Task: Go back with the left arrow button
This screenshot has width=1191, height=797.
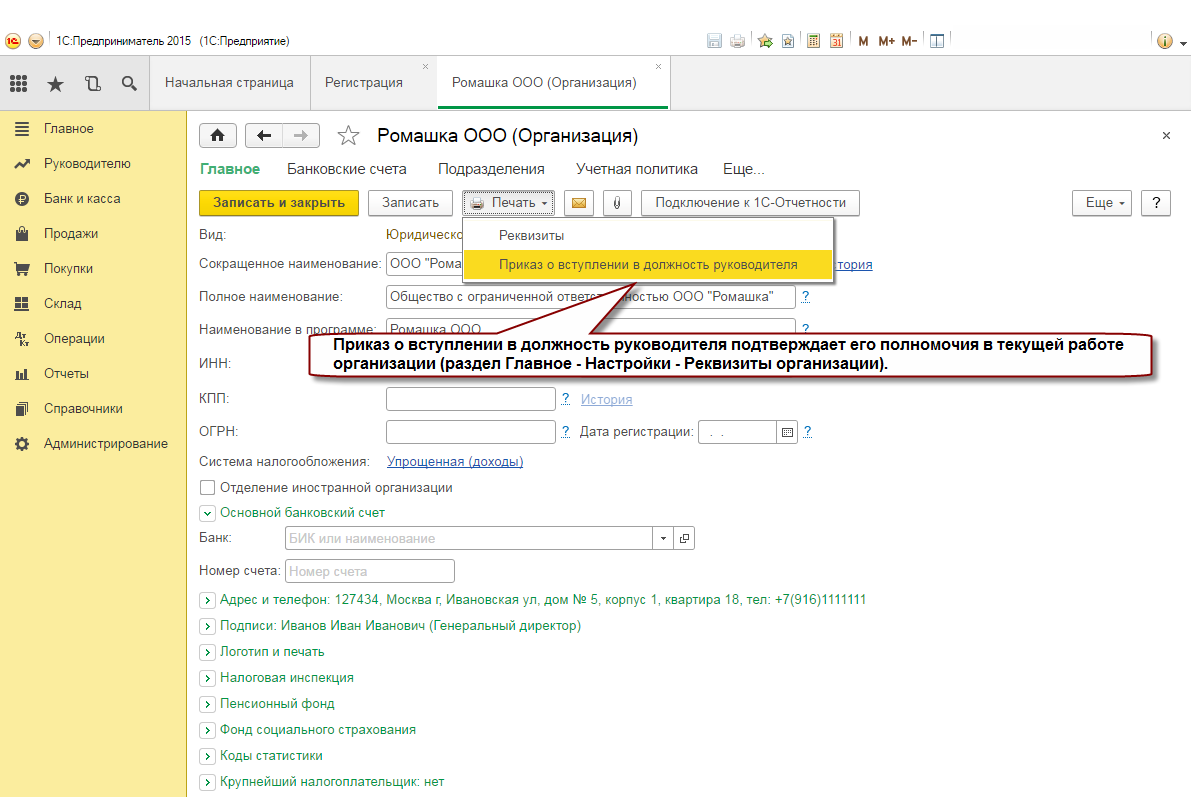Action: coord(264,135)
